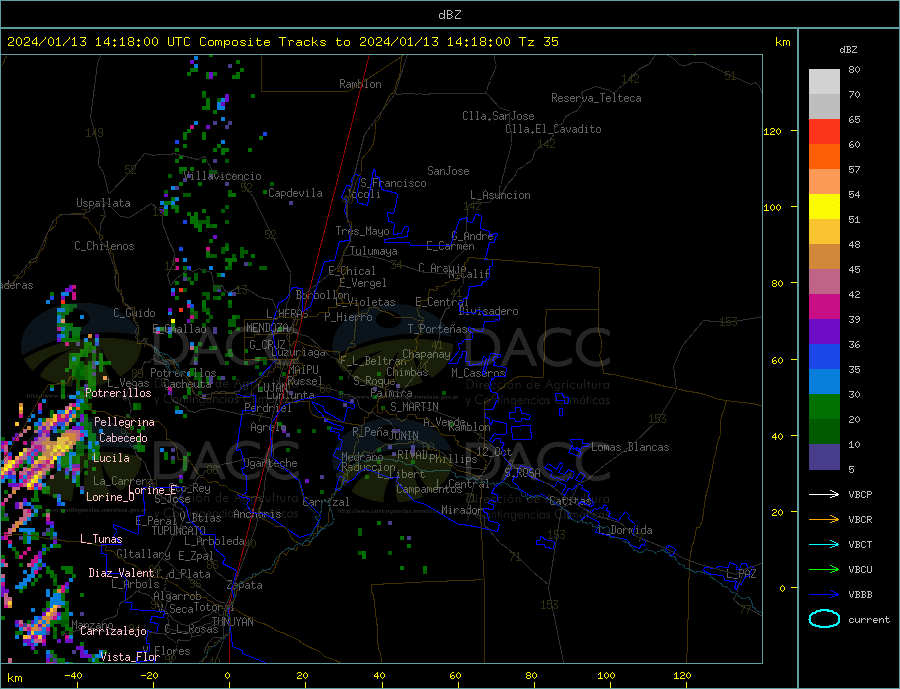This screenshot has height=689, width=900.
Task: Click the MENDOZA city label
Action: (267, 328)
